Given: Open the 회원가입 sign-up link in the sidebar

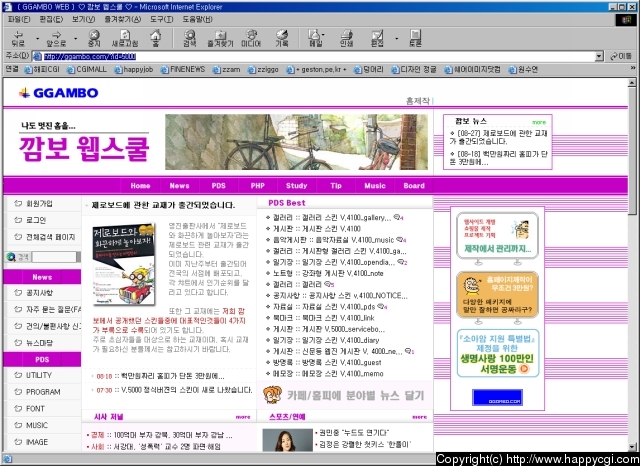Looking at the screenshot, I should 39,203.
